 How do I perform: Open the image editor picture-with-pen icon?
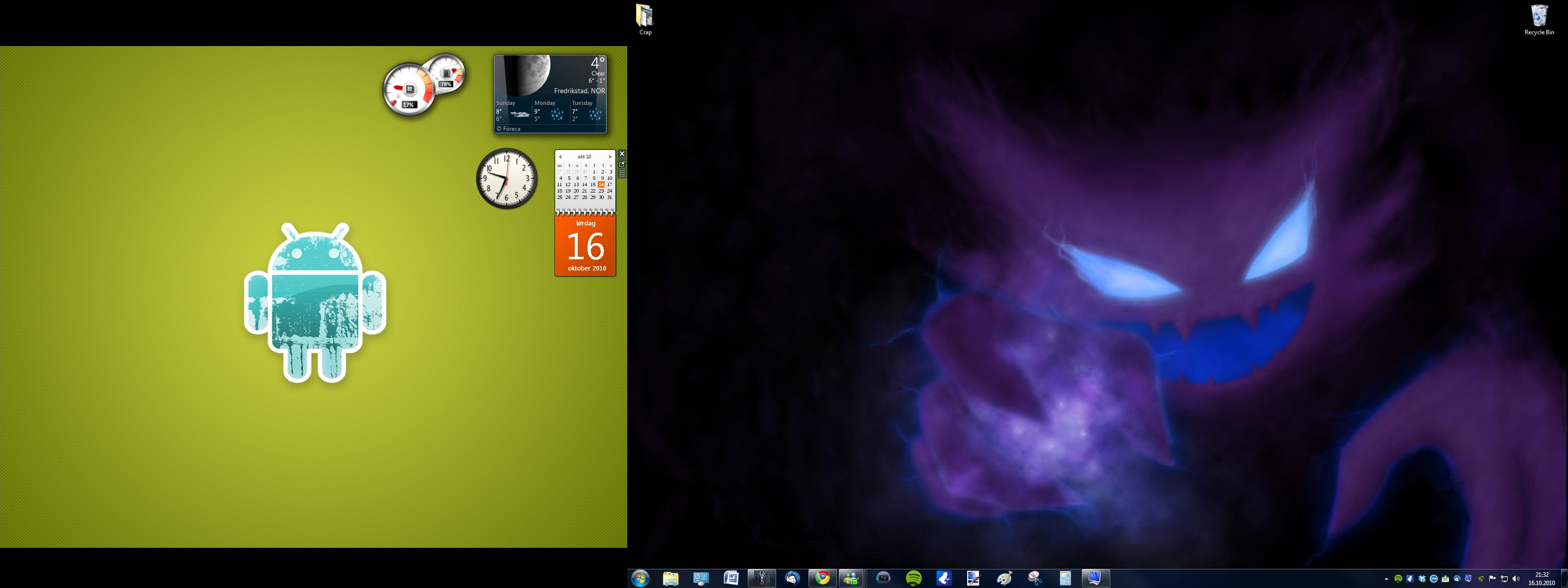(x=974, y=578)
